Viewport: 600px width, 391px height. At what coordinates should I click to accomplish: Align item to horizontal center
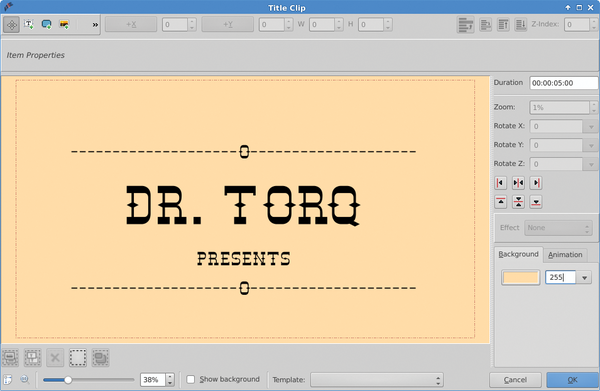[x=518, y=183]
